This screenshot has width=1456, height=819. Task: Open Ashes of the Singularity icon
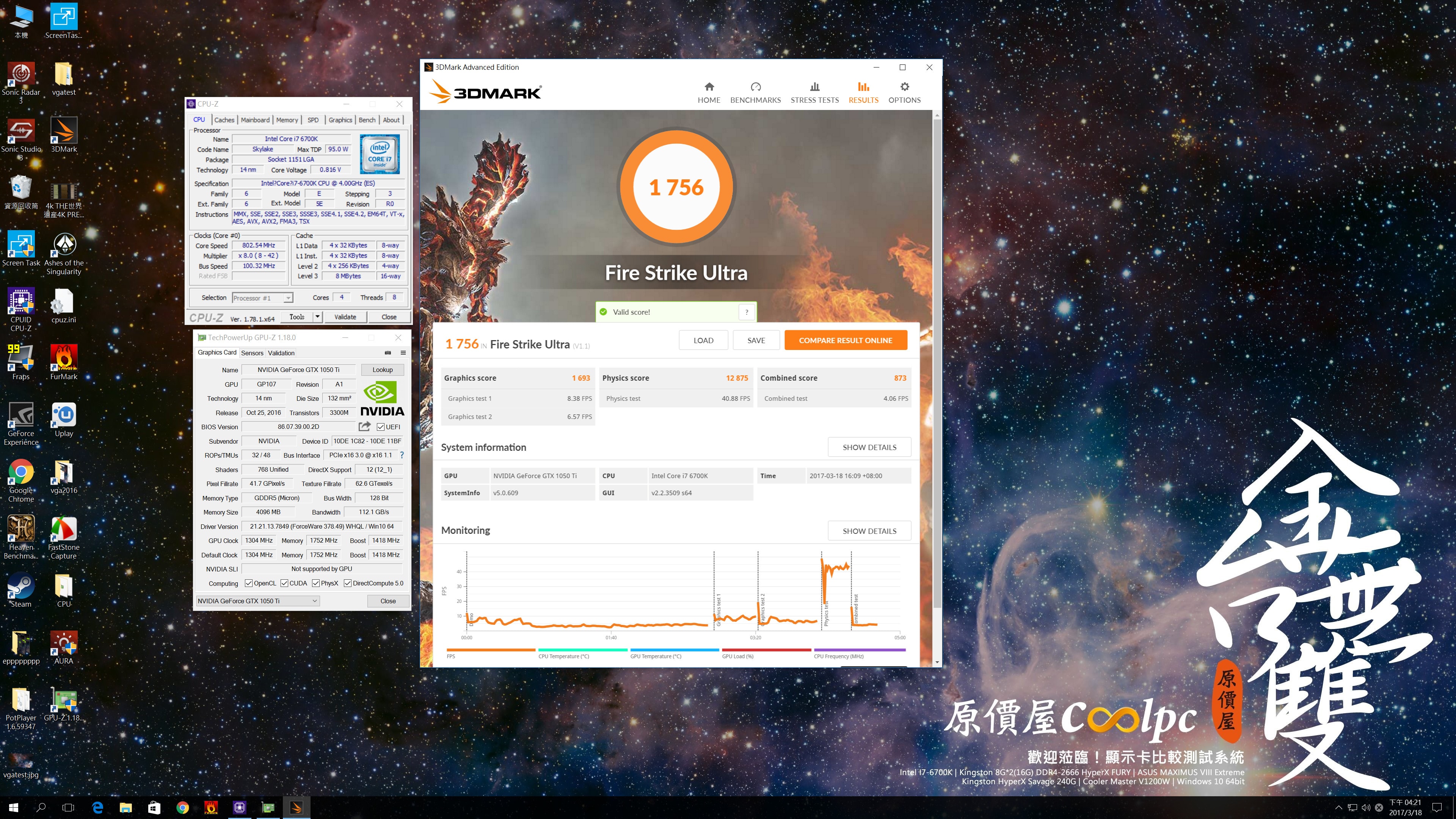(64, 253)
